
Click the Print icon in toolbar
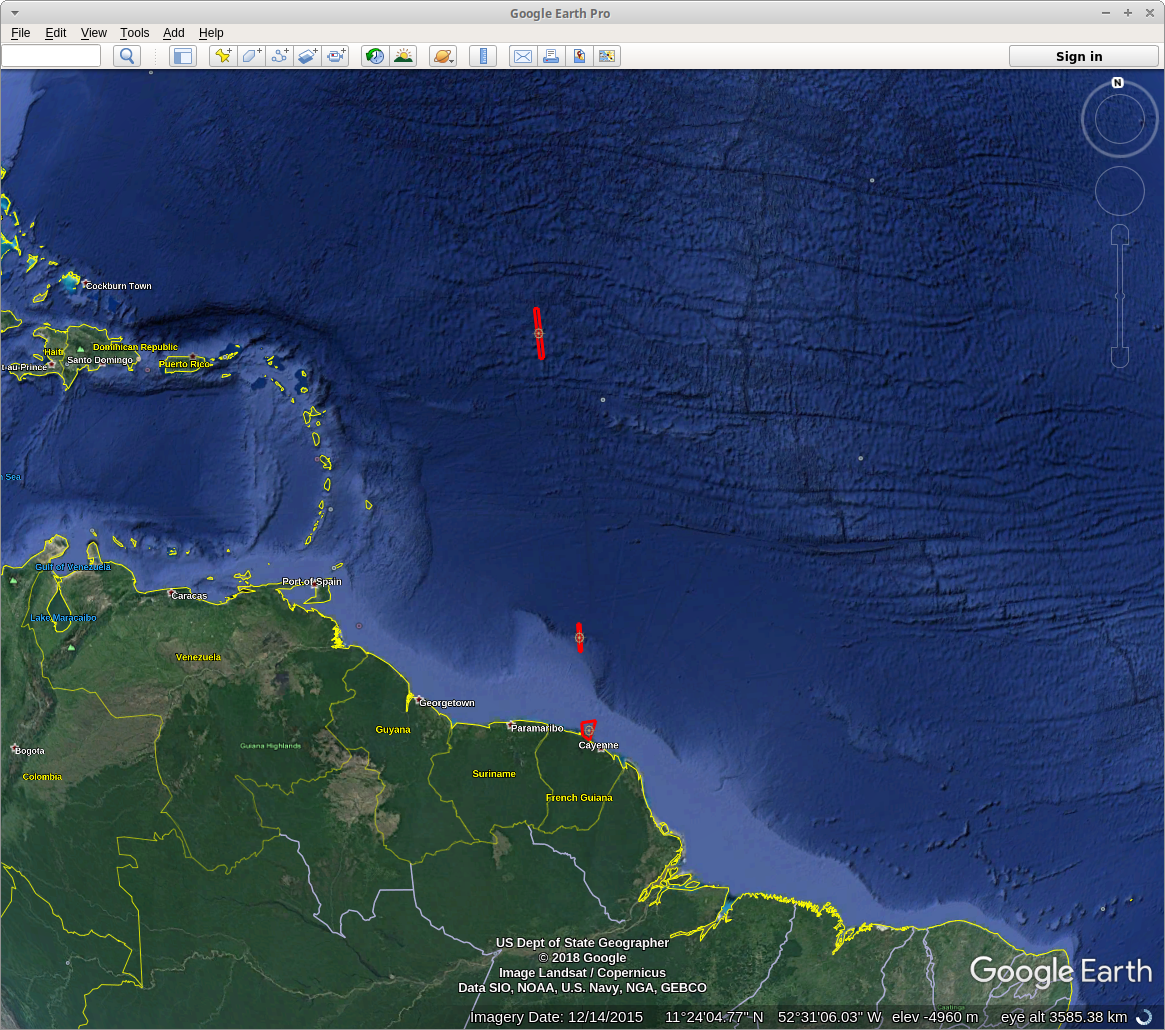550,56
